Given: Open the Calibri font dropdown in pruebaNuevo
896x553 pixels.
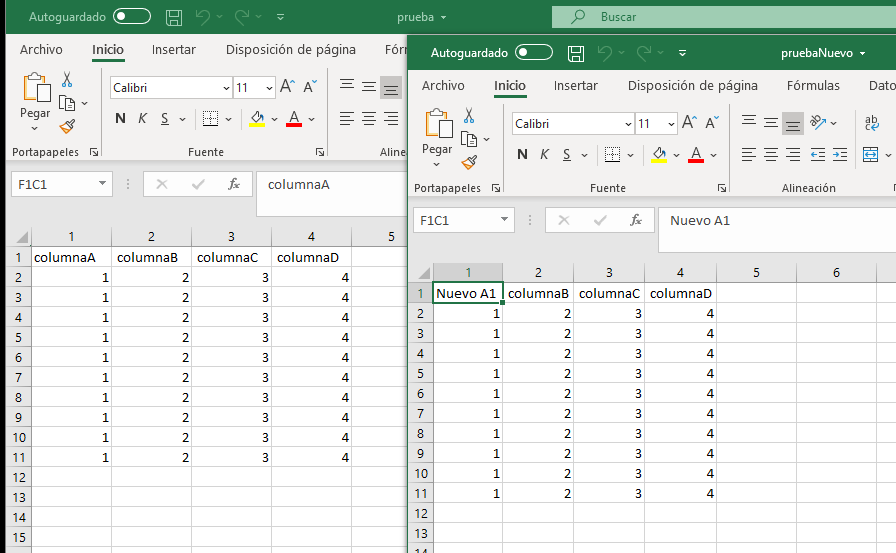Looking at the screenshot, I should tap(628, 124).
